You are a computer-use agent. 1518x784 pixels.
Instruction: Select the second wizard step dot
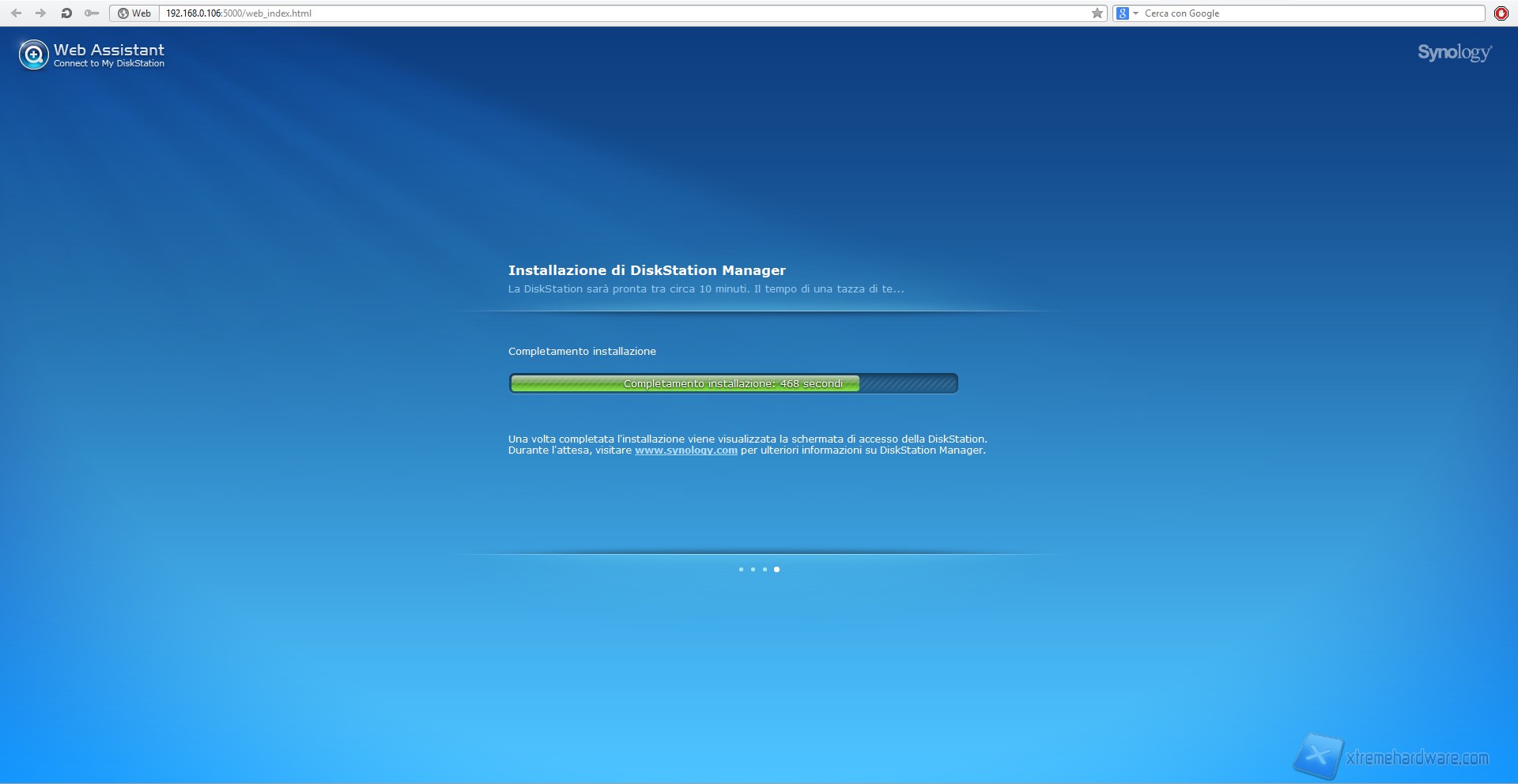click(753, 569)
